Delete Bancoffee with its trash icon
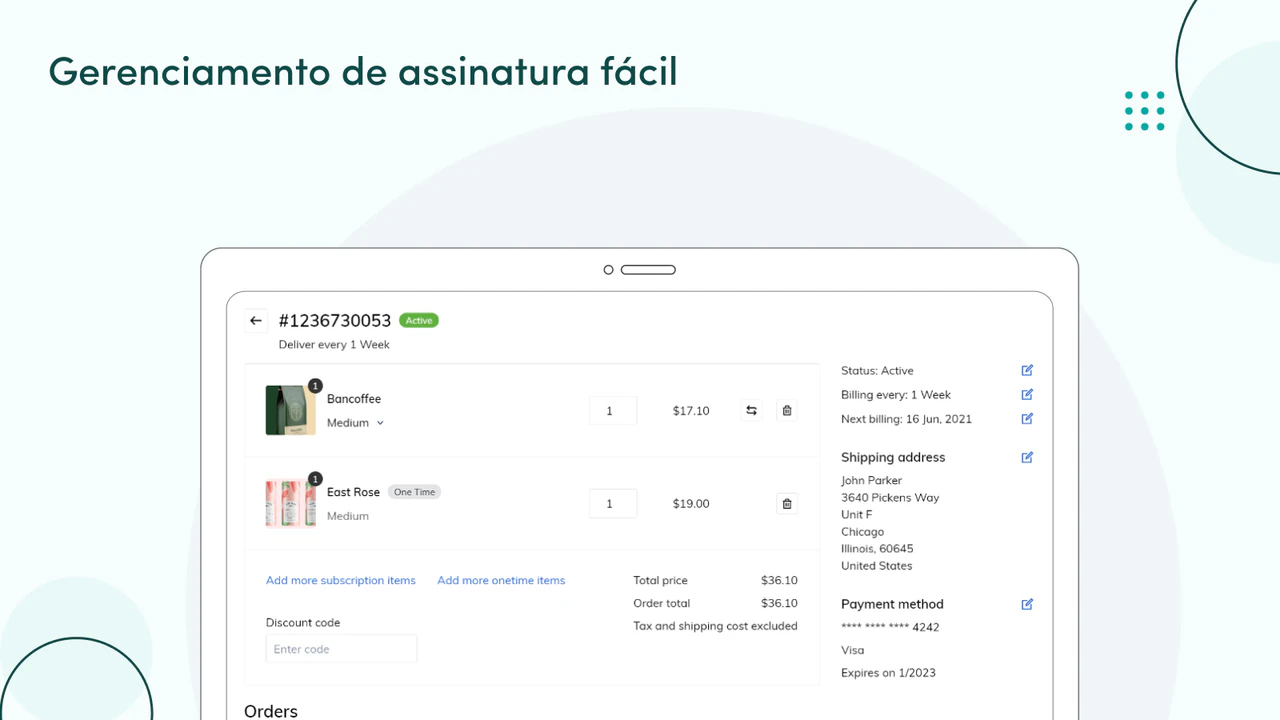Screen dimensions: 1280x720 pyautogui.click(x=787, y=410)
